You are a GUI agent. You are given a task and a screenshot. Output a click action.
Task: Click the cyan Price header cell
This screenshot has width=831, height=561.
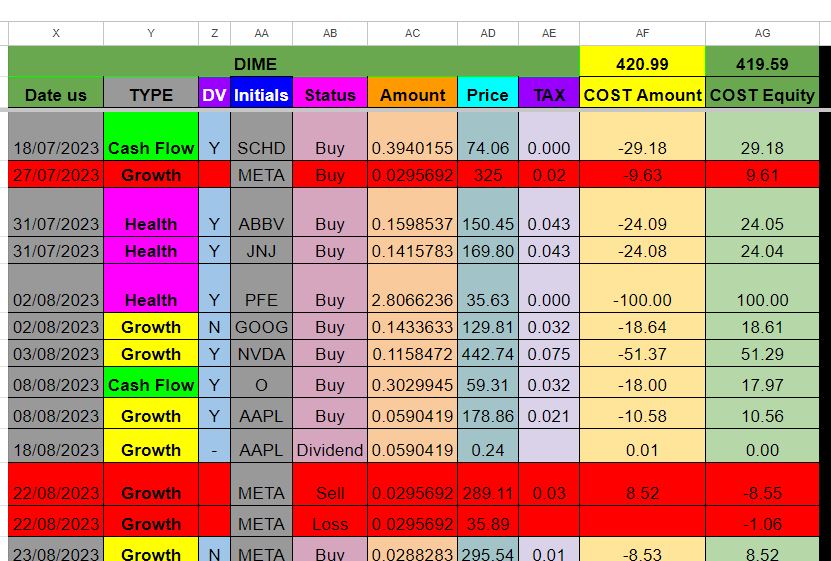488,92
